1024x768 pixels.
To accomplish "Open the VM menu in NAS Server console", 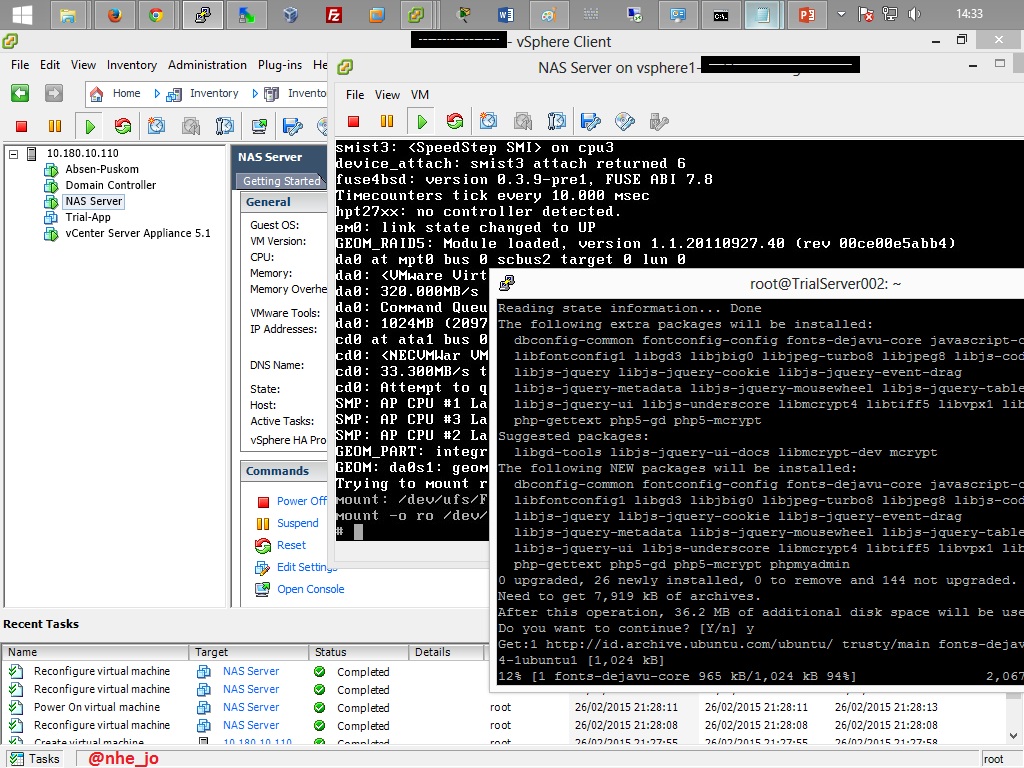I will pos(420,95).
